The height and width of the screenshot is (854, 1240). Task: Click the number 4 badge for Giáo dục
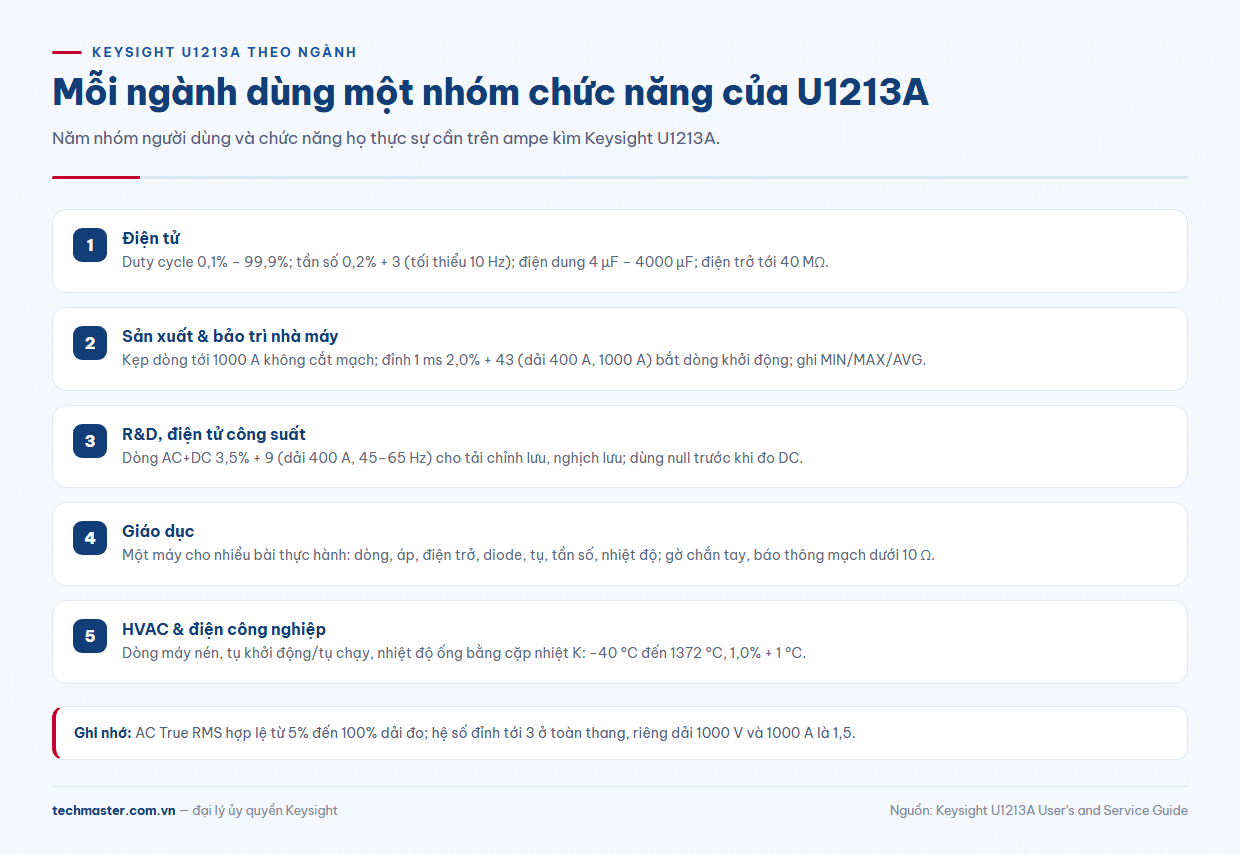point(90,538)
